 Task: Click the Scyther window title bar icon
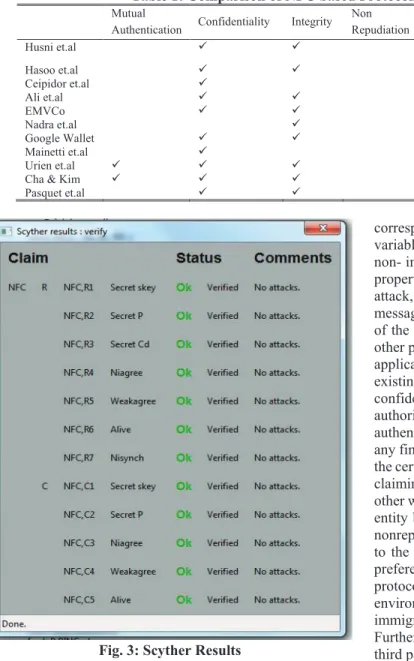point(6,231)
